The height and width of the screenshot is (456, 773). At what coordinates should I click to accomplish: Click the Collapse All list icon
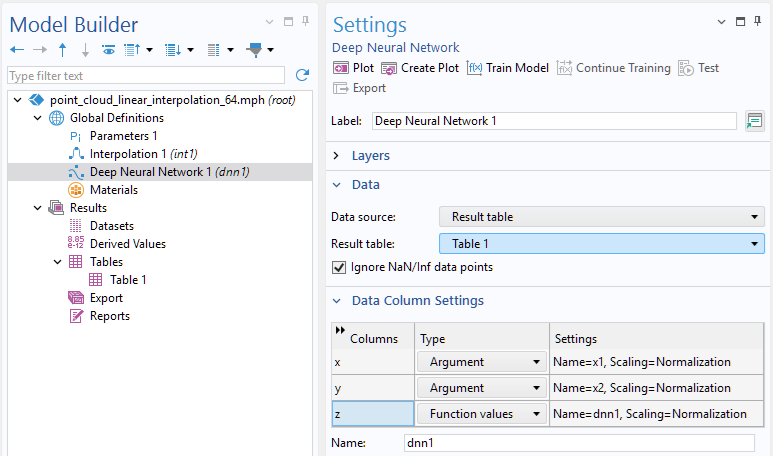coord(132,50)
